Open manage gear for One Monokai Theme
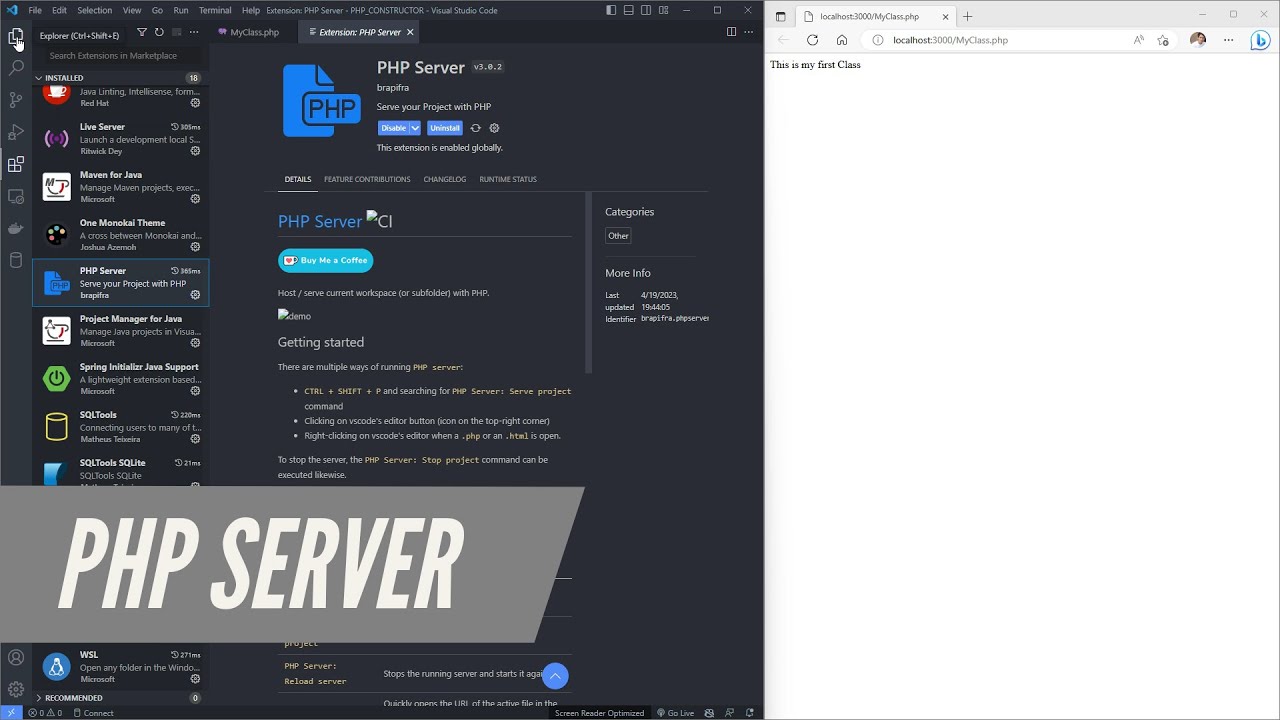Screen dimensions: 1280x720 pos(195,247)
